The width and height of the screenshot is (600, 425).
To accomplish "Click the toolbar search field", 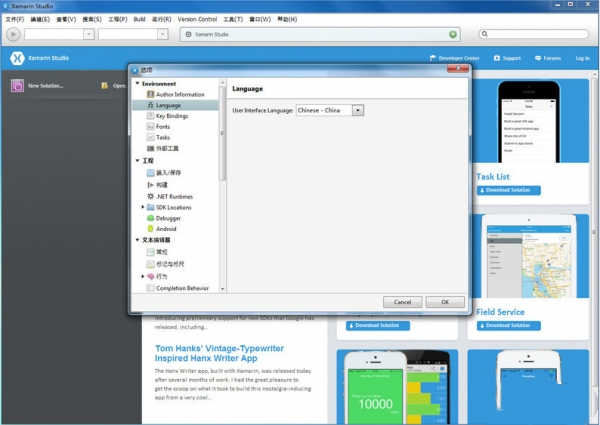I will pyautogui.click(x=534, y=34).
